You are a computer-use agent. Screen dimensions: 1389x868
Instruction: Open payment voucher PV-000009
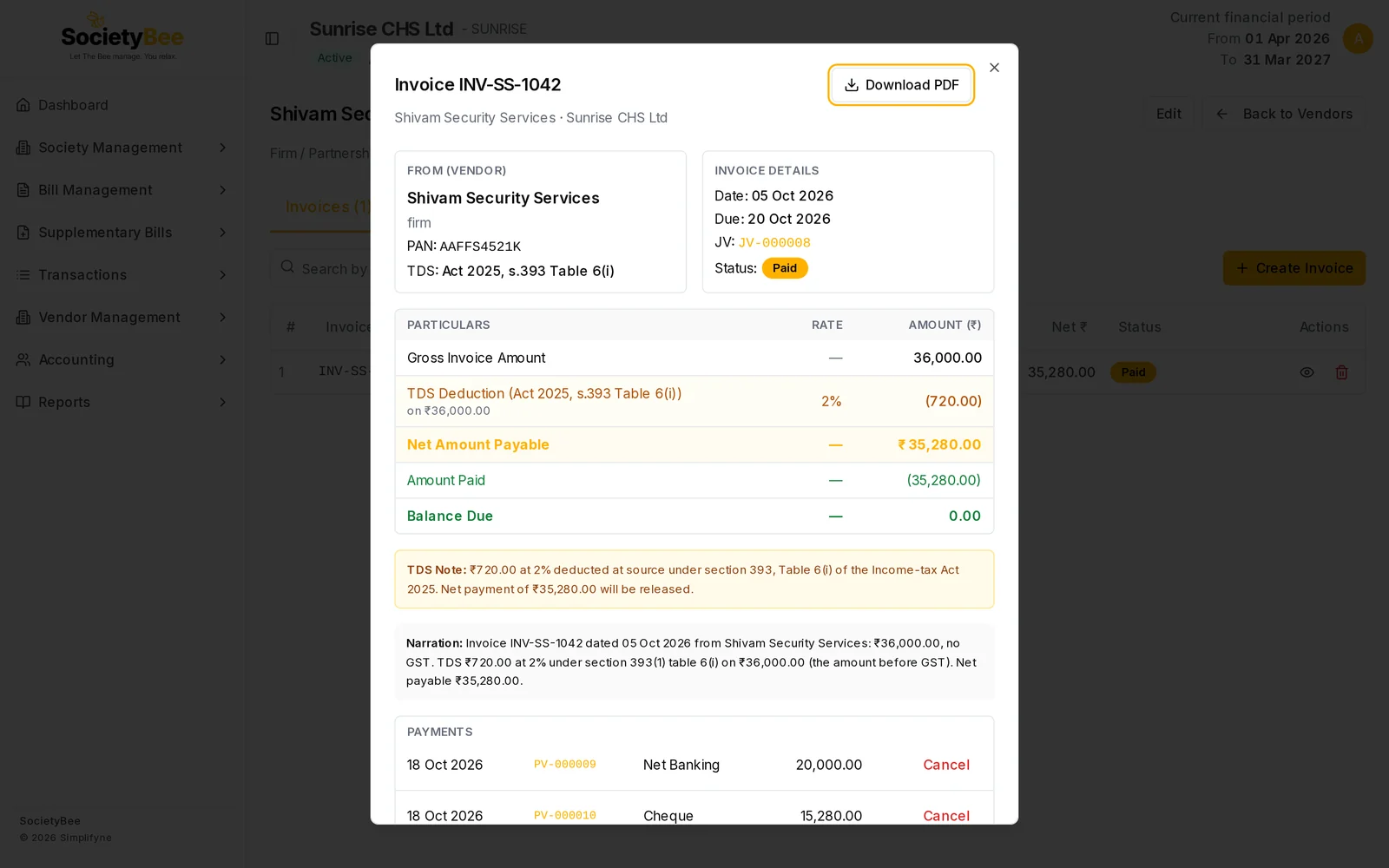(564, 765)
